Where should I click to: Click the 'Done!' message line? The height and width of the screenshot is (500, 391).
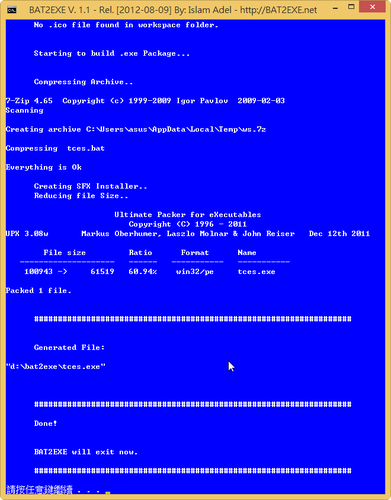[45, 423]
